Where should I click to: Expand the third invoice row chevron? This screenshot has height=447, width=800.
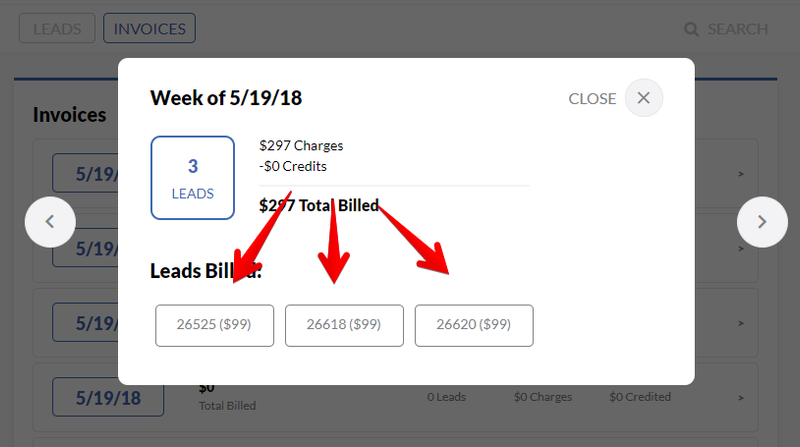point(741,324)
